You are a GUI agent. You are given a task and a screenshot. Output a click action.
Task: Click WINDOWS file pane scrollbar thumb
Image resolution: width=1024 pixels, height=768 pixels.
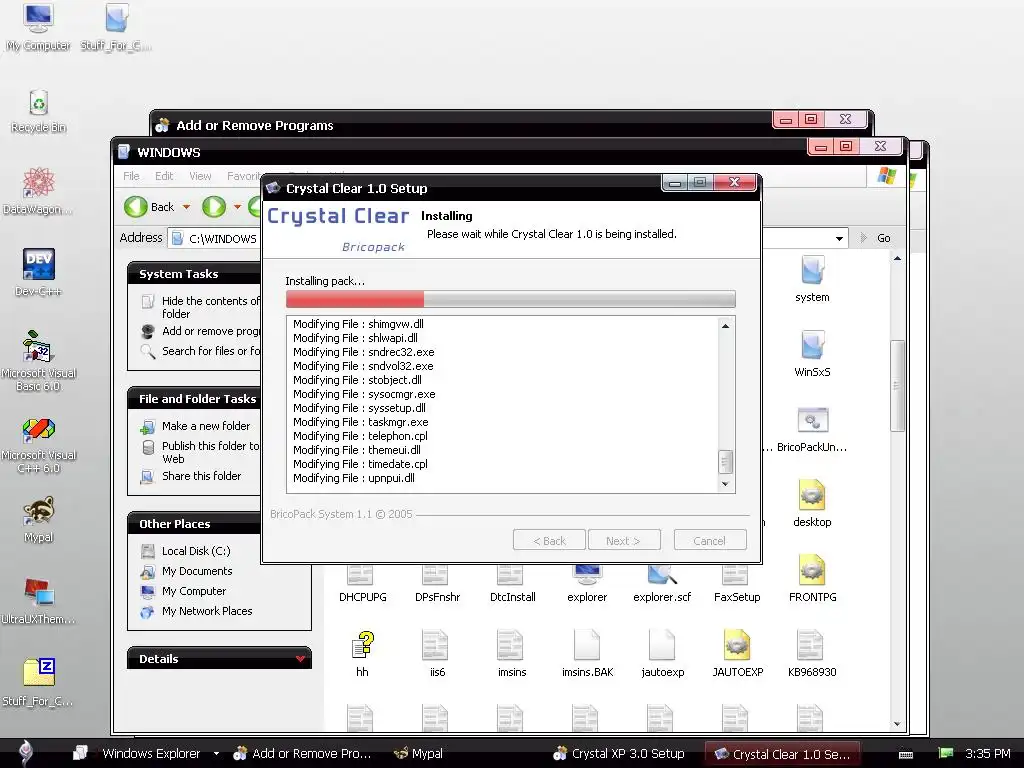point(897,385)
